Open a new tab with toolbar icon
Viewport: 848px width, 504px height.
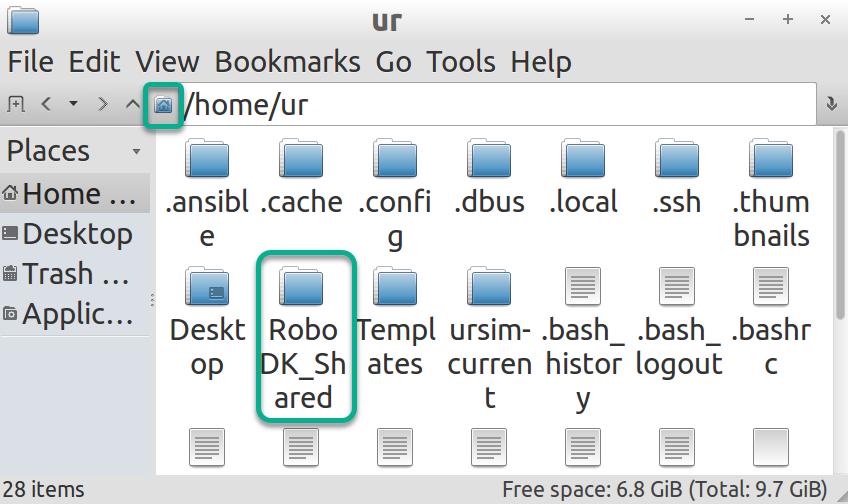pos(16,104)
